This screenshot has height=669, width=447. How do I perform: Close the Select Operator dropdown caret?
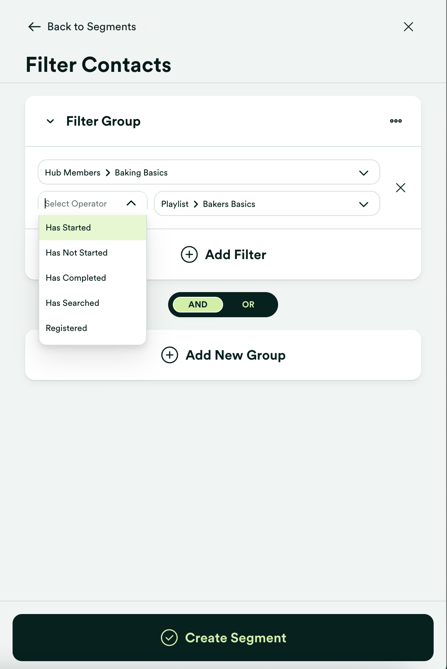point(131,204)
